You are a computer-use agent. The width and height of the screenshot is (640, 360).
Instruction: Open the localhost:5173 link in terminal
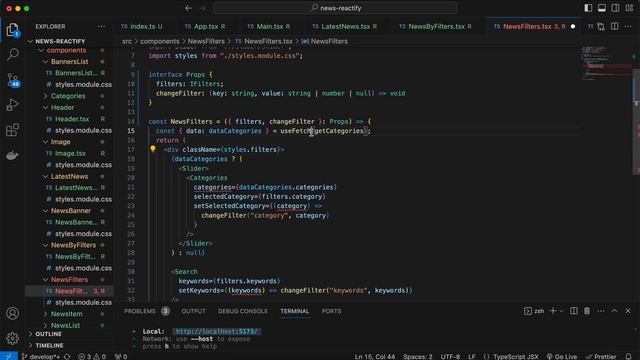(x=216, y=331)
